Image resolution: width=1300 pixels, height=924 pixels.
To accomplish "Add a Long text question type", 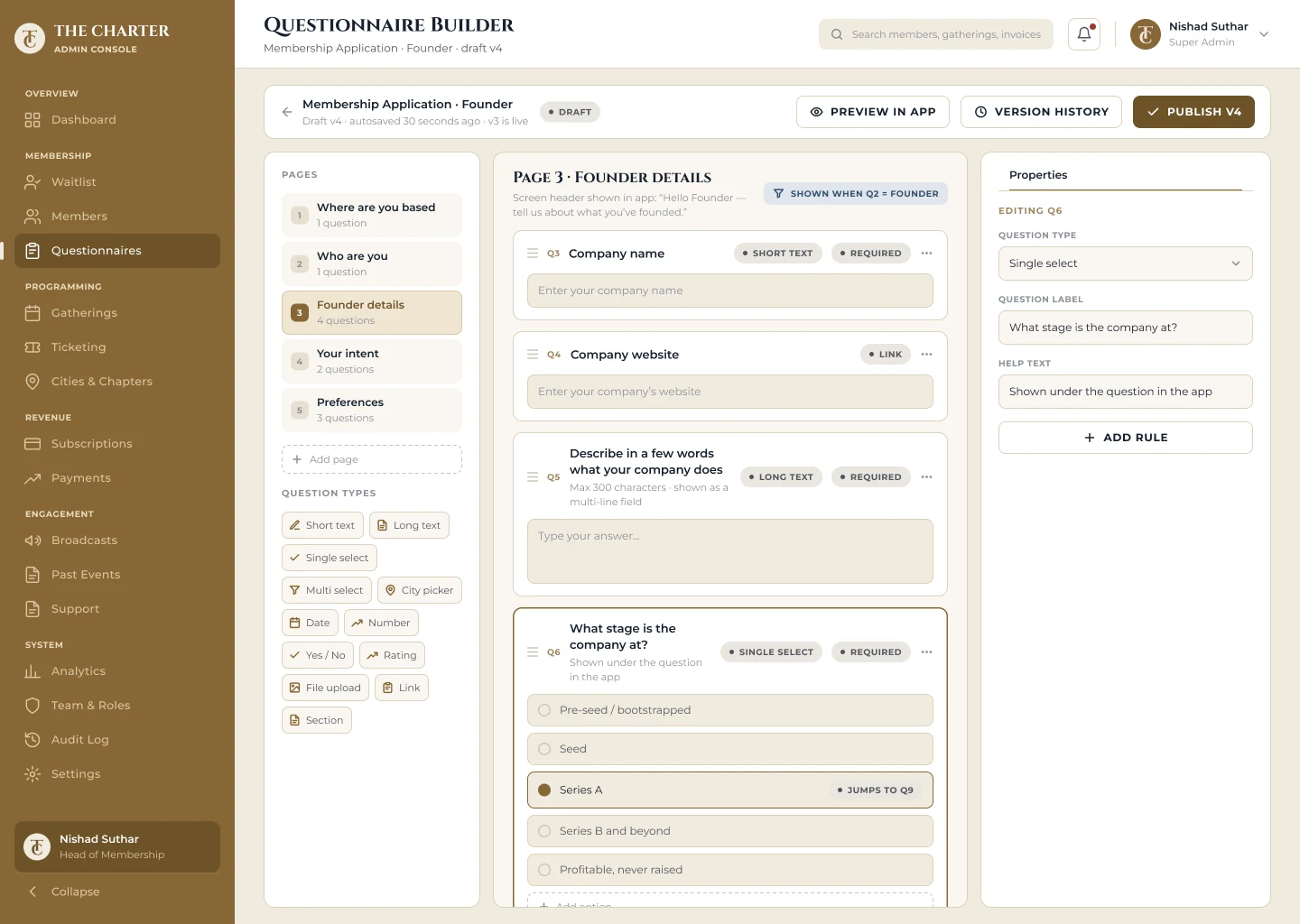I will [x=409, y=525].
